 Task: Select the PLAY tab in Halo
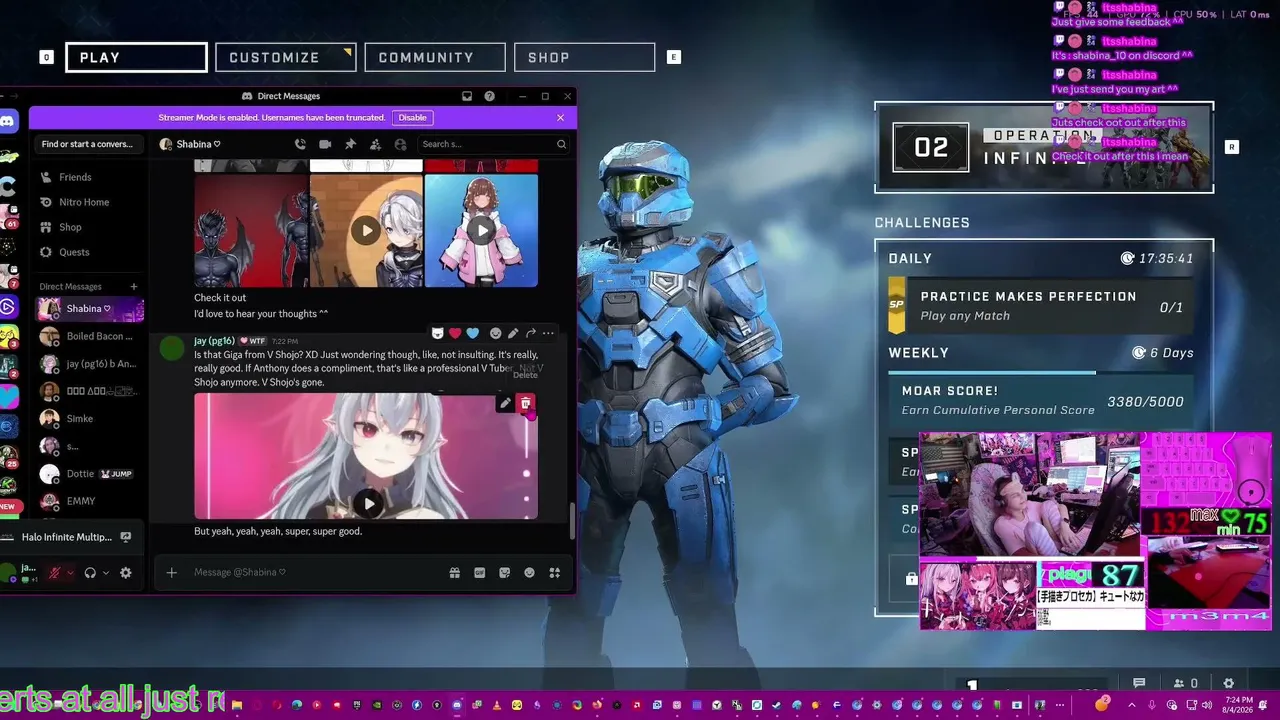tap(136, 58)
